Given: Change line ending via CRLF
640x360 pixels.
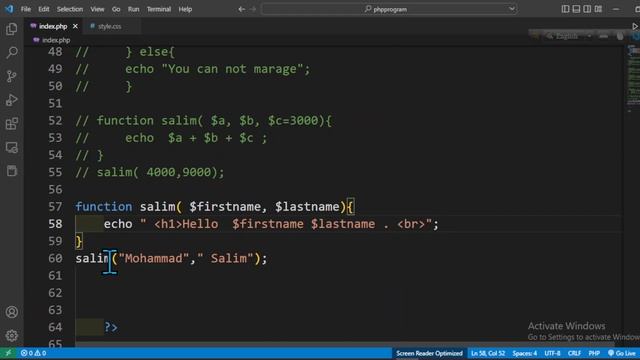Looking at the screenshot, I should [x=574, y=353].
